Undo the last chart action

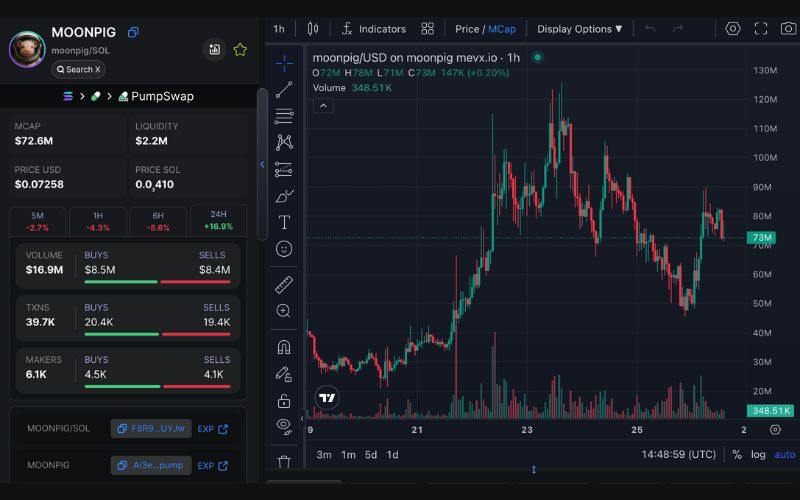[650, 29]
